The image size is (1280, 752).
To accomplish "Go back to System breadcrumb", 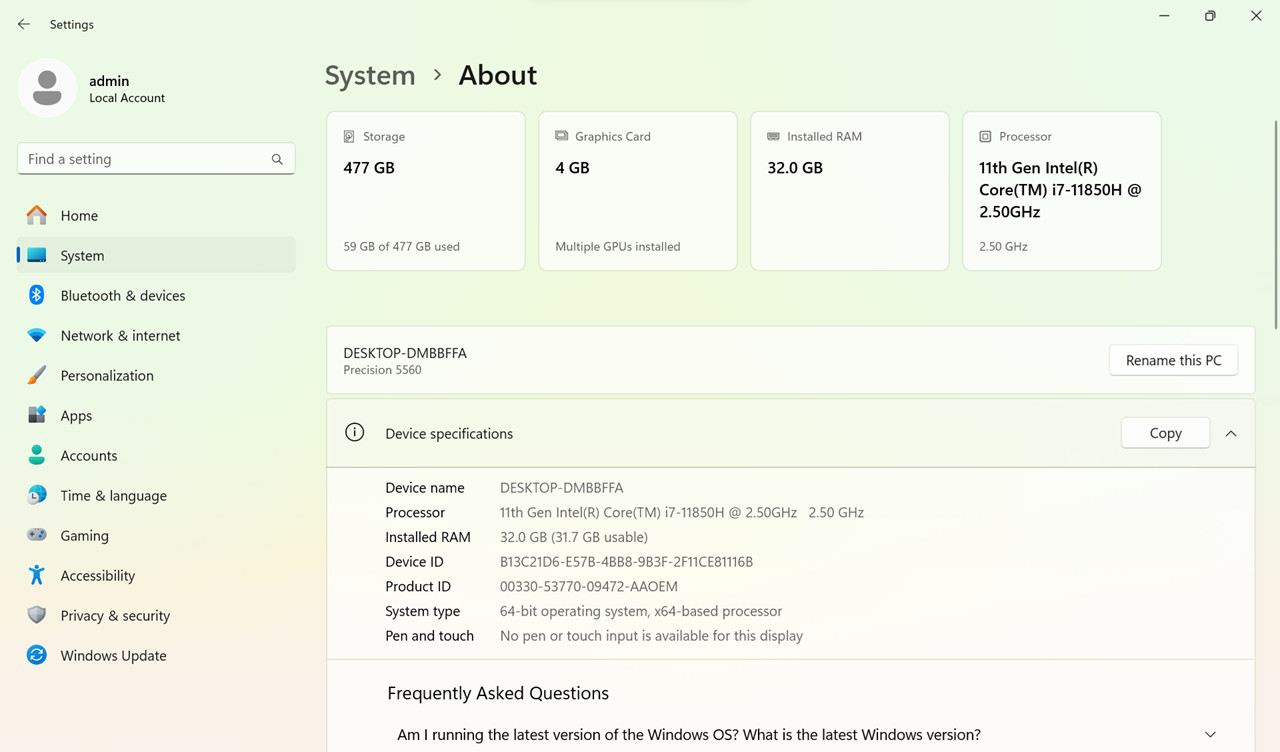I will pyautogui.click(x=370, y=75).
